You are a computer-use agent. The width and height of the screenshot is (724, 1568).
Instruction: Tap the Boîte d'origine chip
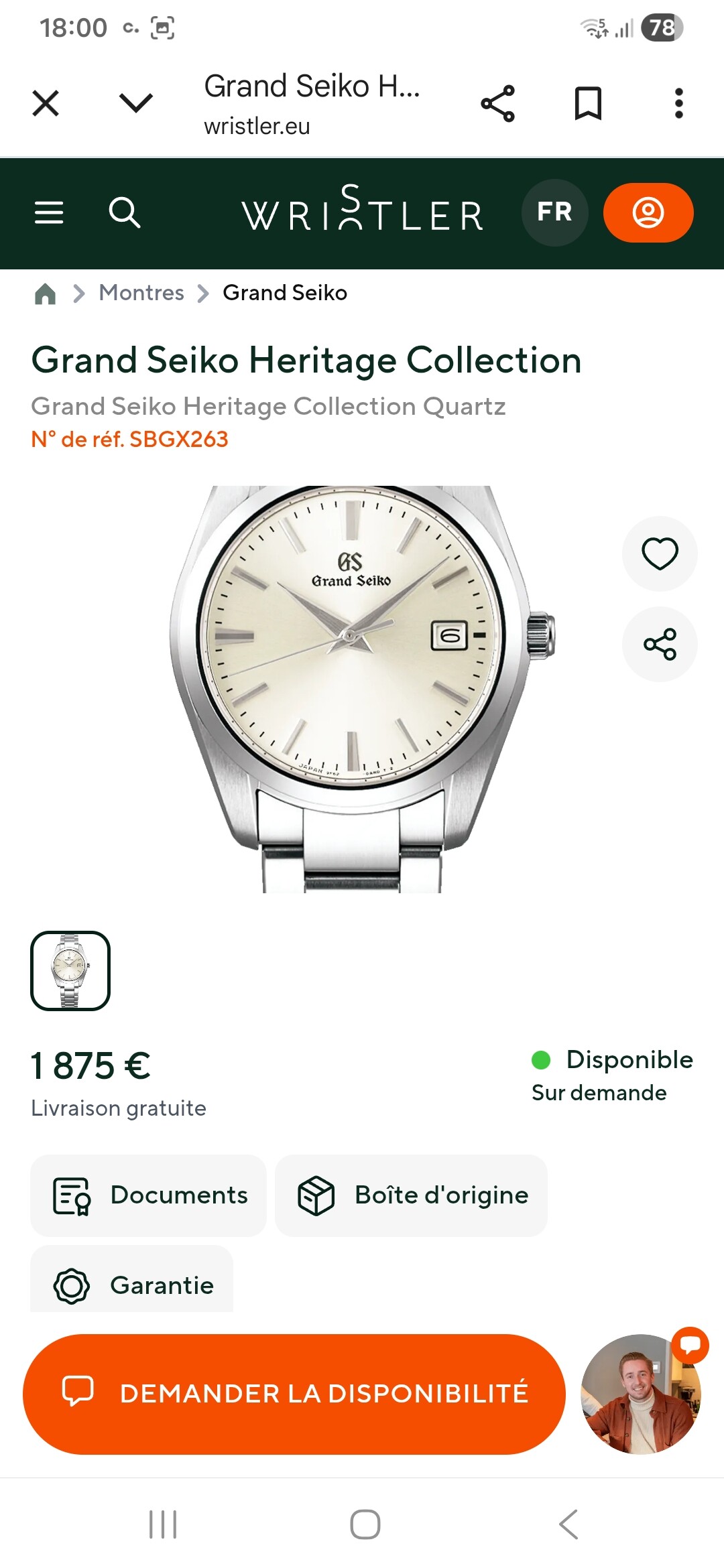tap(412, 1195)
